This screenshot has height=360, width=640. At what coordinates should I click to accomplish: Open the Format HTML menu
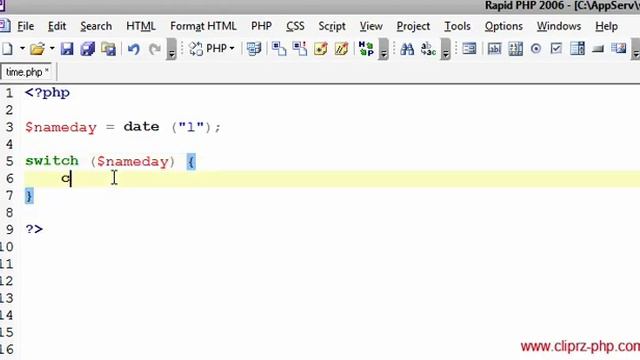(x=203, y=26)
